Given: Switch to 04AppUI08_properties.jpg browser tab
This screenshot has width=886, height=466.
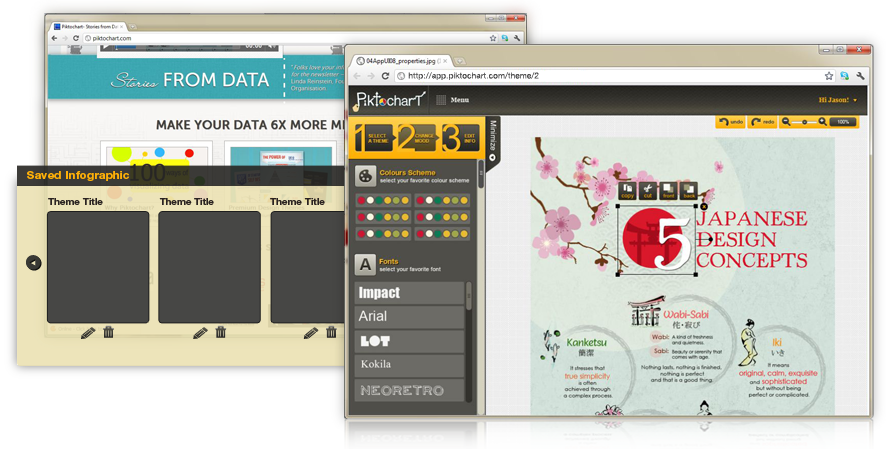Looking at the screenshot, I should [400, 60].
